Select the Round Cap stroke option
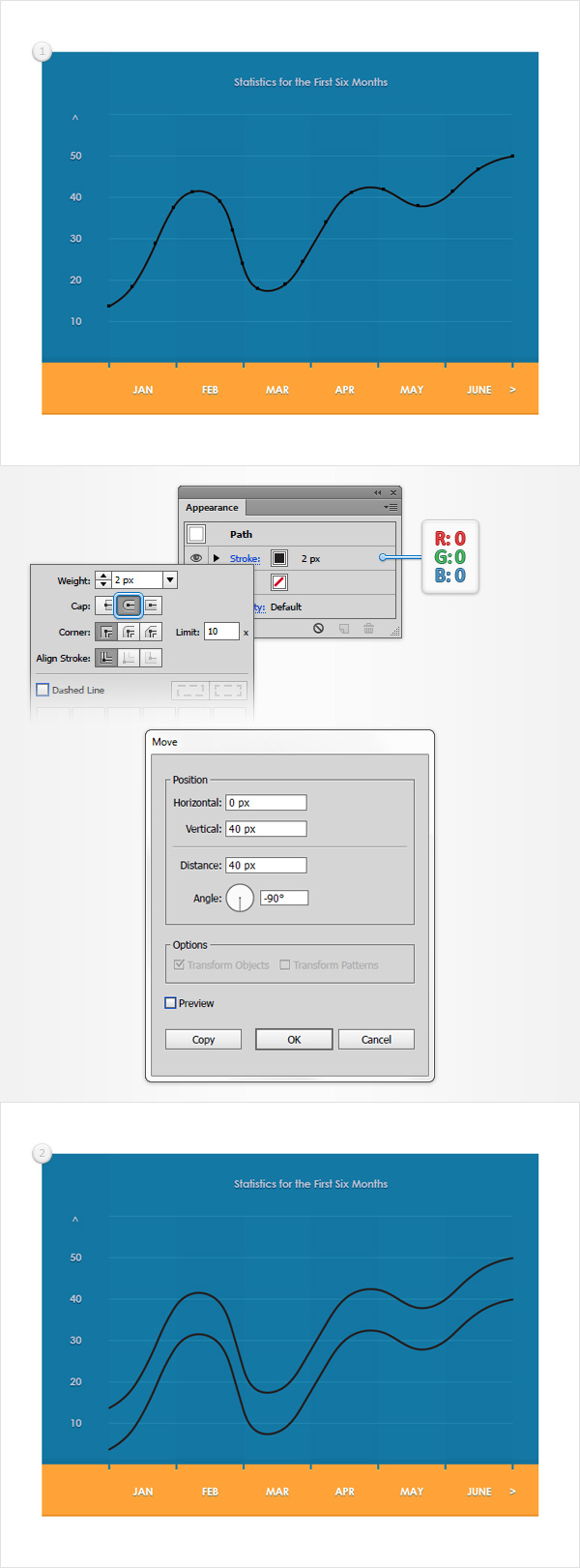580x1568 pixels. (130, 606)
